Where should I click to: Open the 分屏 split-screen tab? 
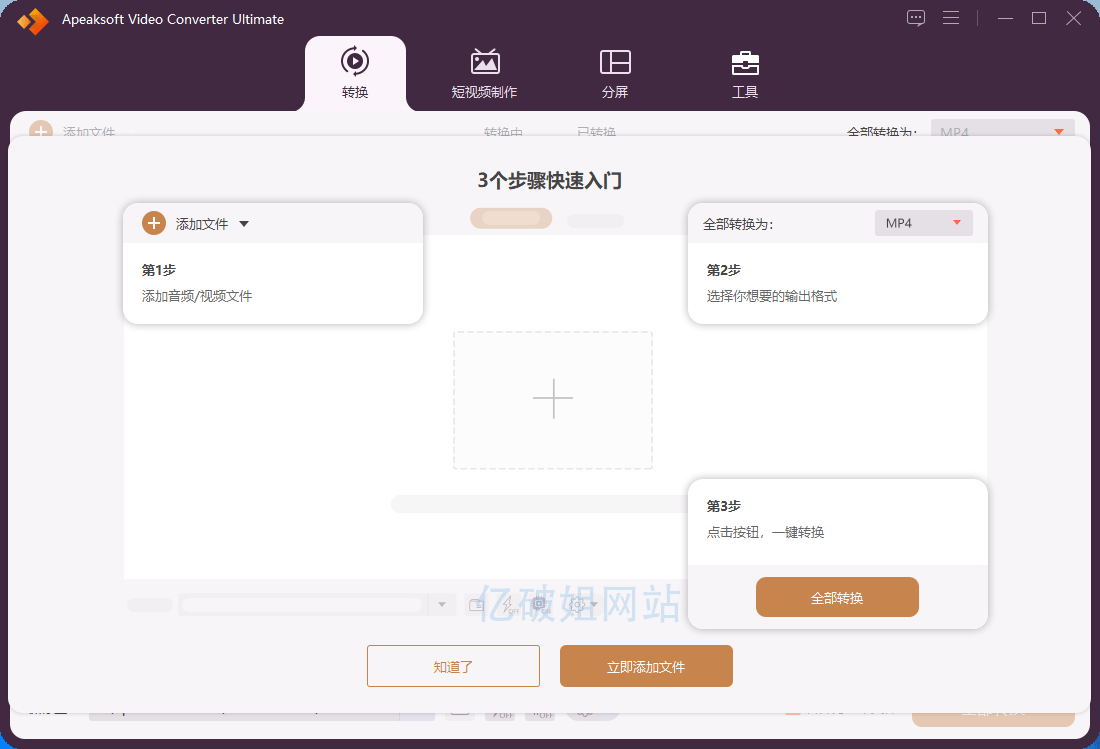pos(615,73)
